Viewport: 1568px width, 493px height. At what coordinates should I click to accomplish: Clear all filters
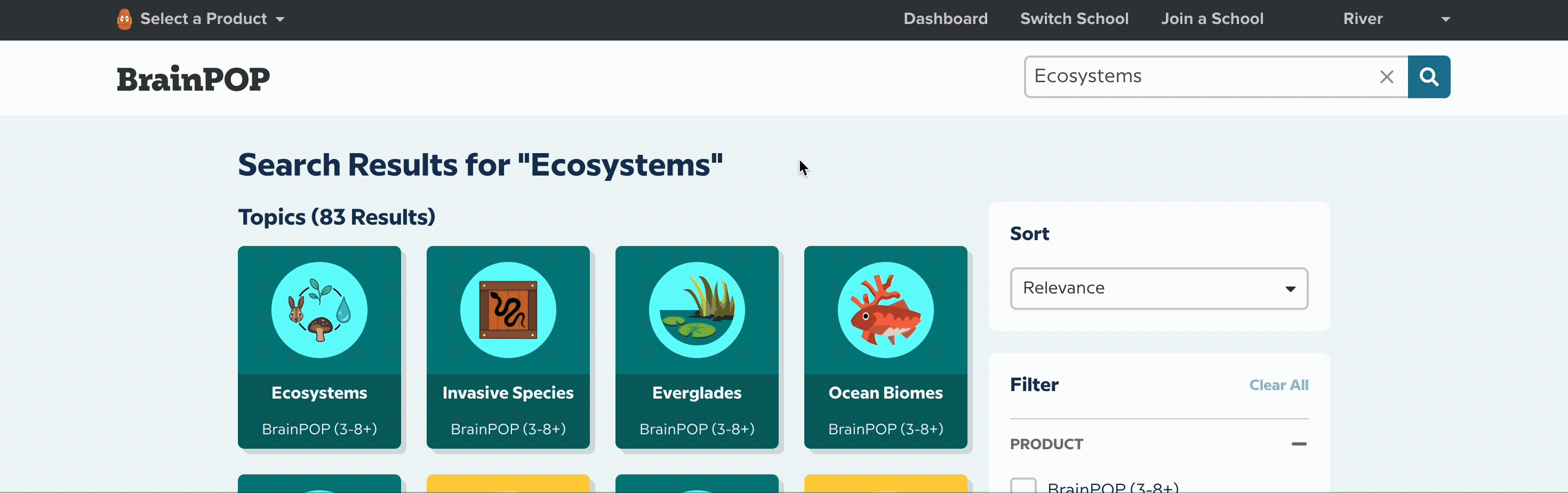click(x=1278, y=385)
